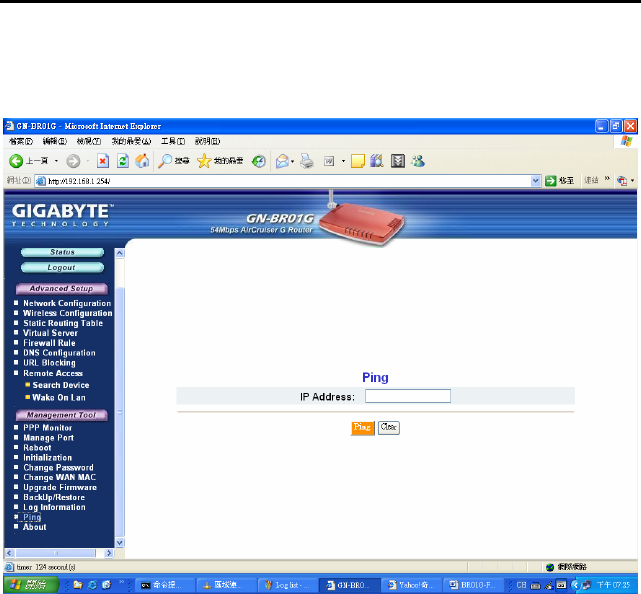Click the Status button in sidebar

pos(63,252)
